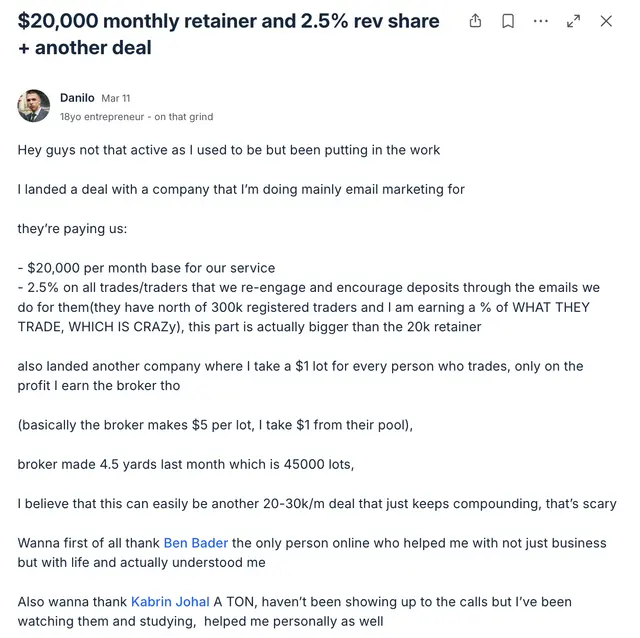
Task: Click the "Hey guys not that active" line
Action: pos(229,150)
